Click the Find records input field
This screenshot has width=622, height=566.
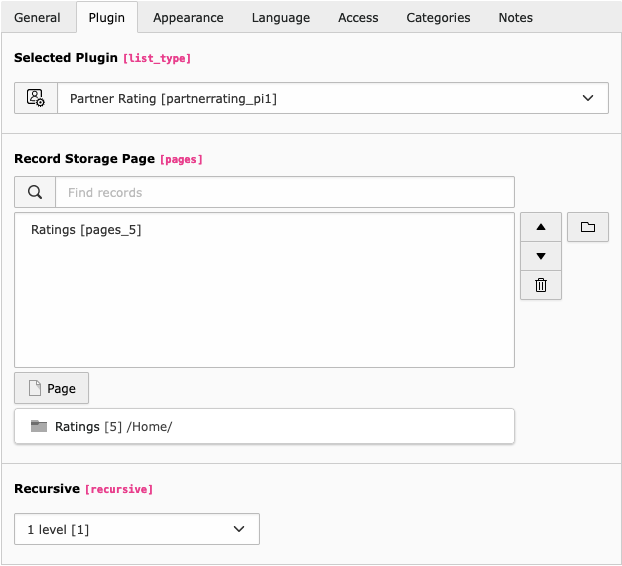click(285, 192)
